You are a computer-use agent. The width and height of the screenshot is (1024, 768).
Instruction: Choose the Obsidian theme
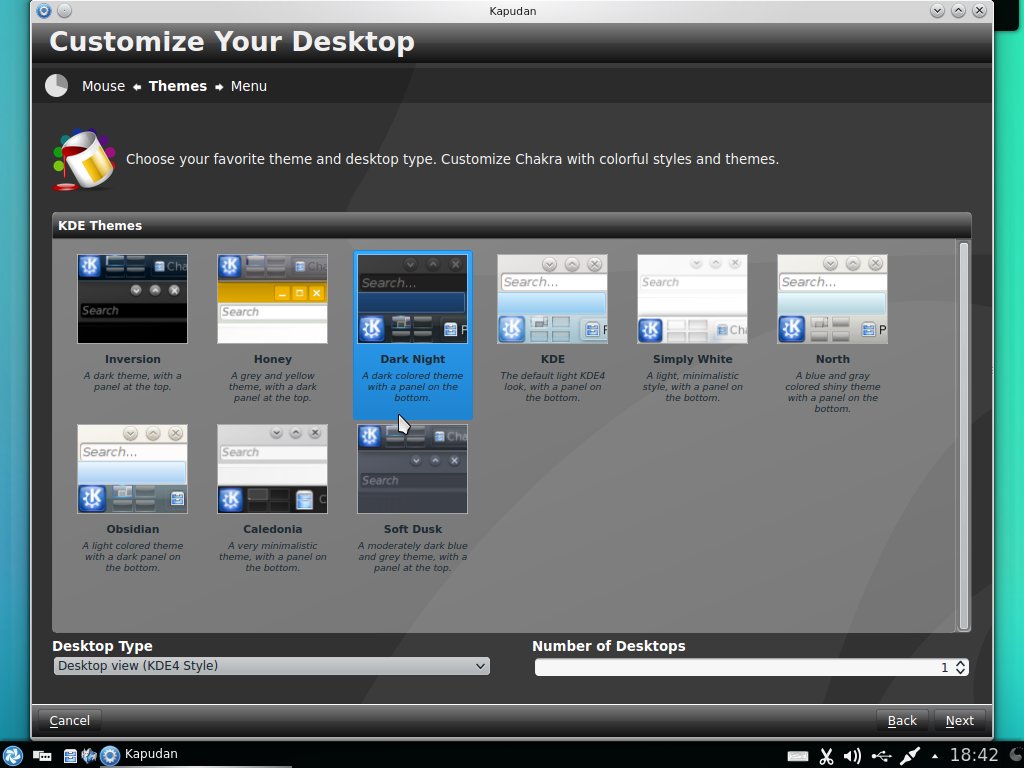pyautogui.click(x=133, y=469)
